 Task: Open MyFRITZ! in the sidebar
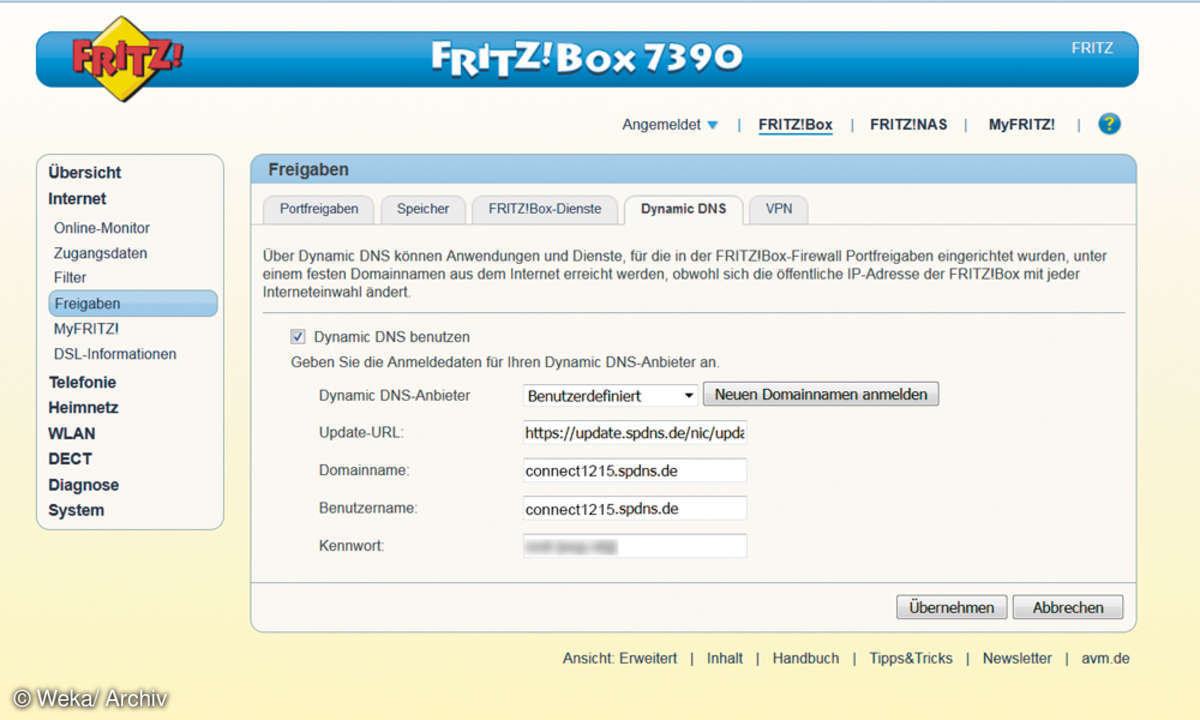coord(86,328)
